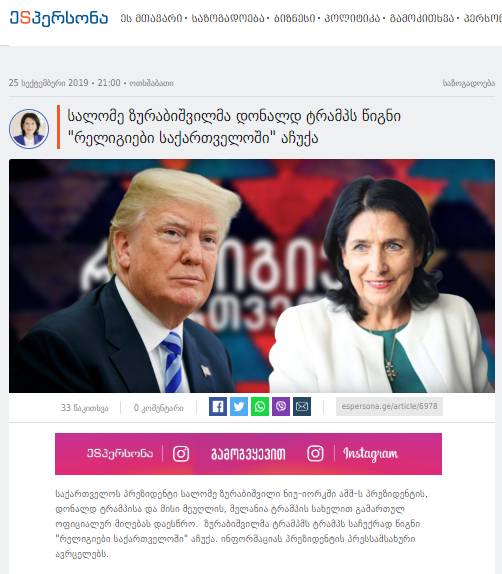
Task: Share article on Facebook
Action: point(218,406)
